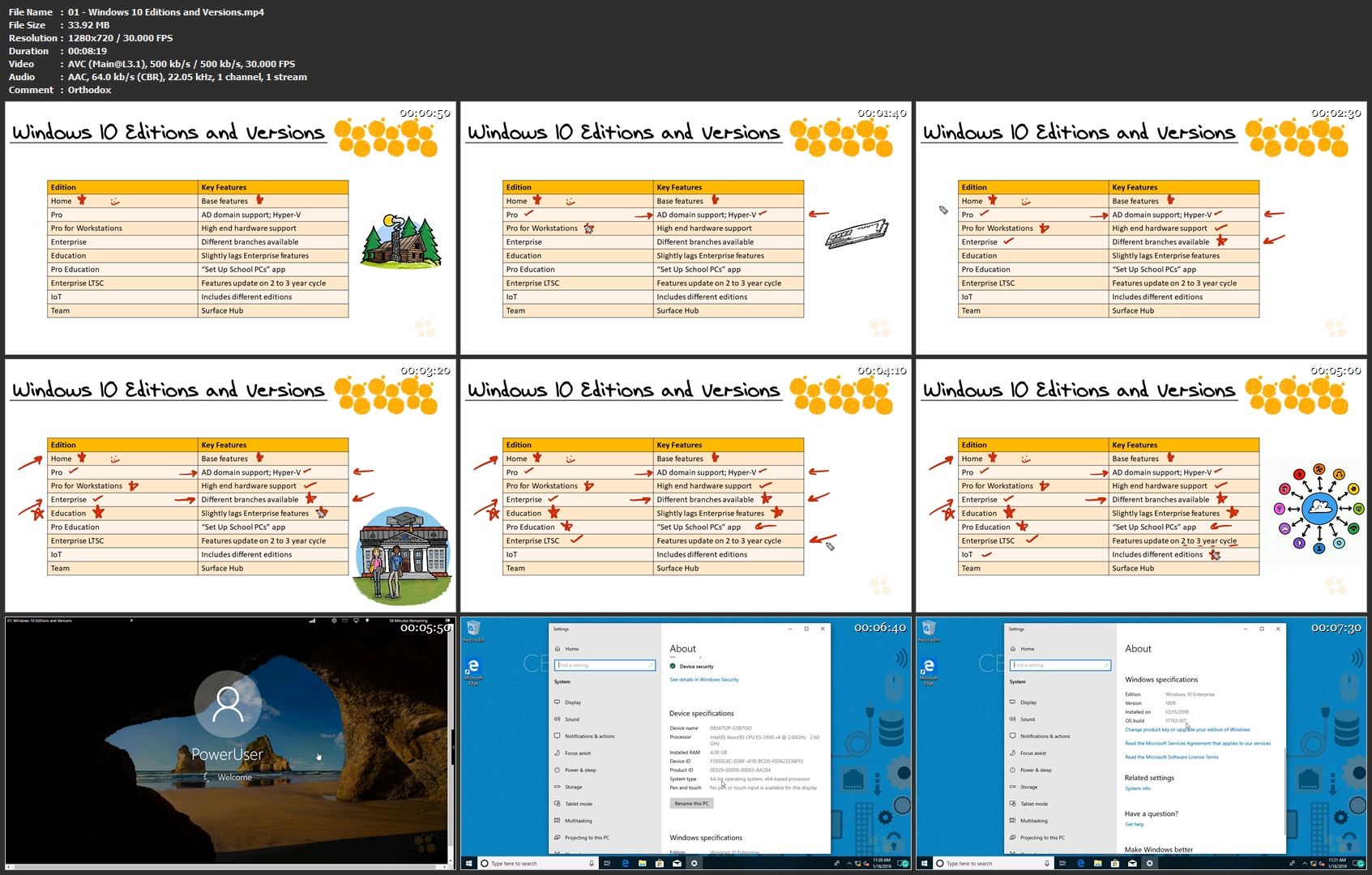Image resolution: width=1372 pixels, height=875 pixels.
Task: Click Includes different editions cell in 00:05:00 slide
Action: click(x=1184, y=555)
